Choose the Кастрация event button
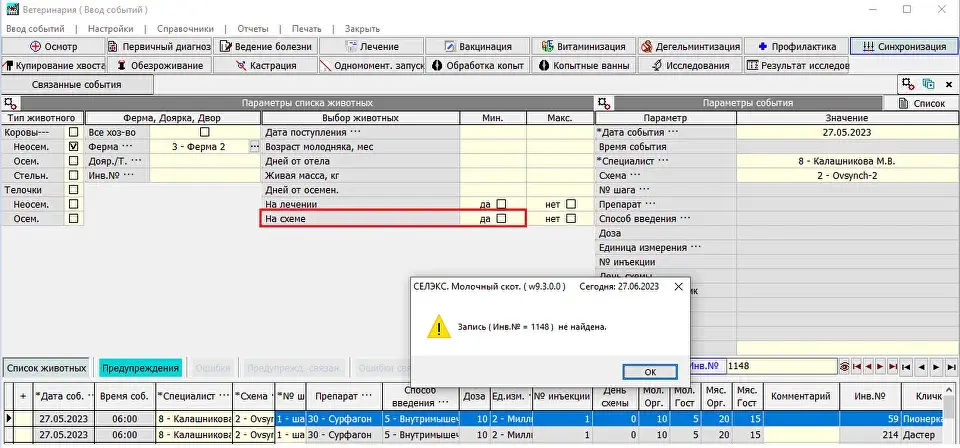 click(266, 65)
